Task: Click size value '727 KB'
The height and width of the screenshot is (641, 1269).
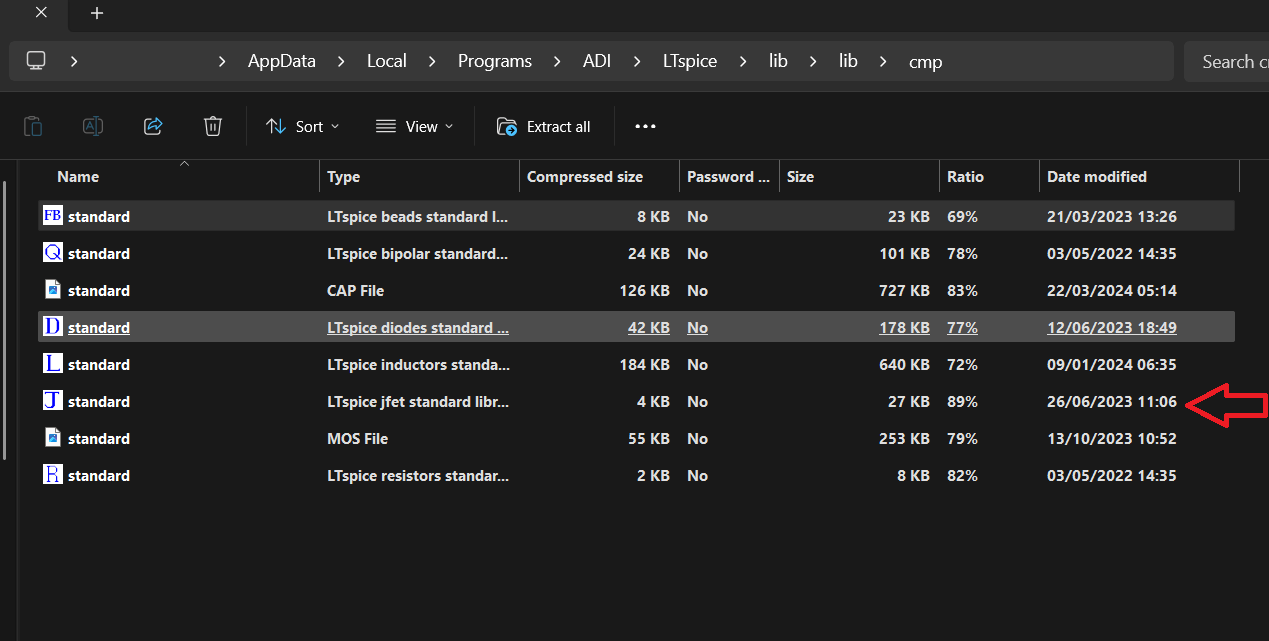Action: coord(905,290)
